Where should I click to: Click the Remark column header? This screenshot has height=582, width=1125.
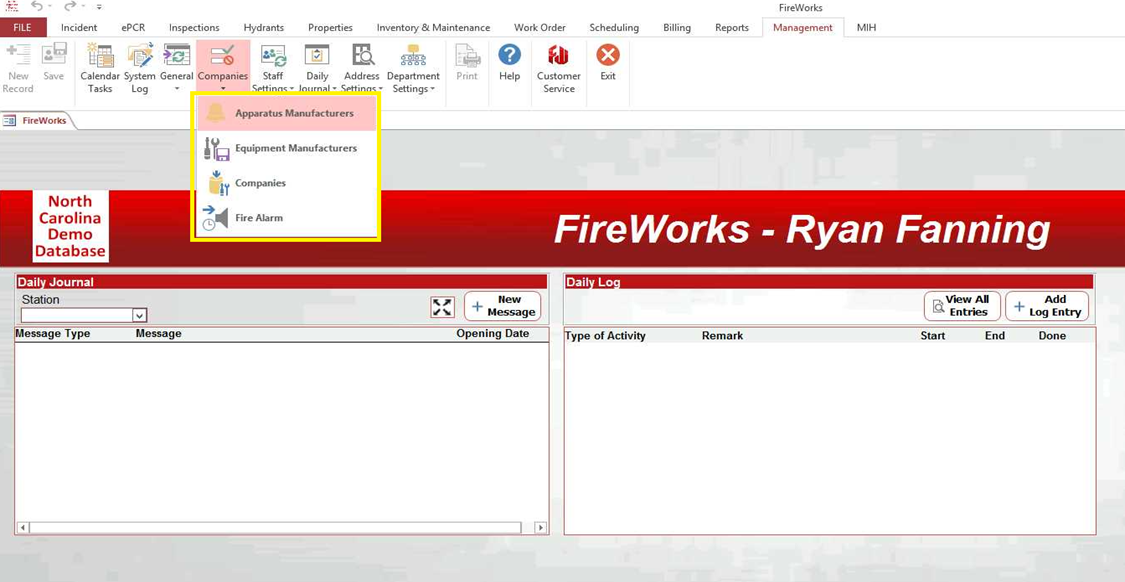coord(722,336)
